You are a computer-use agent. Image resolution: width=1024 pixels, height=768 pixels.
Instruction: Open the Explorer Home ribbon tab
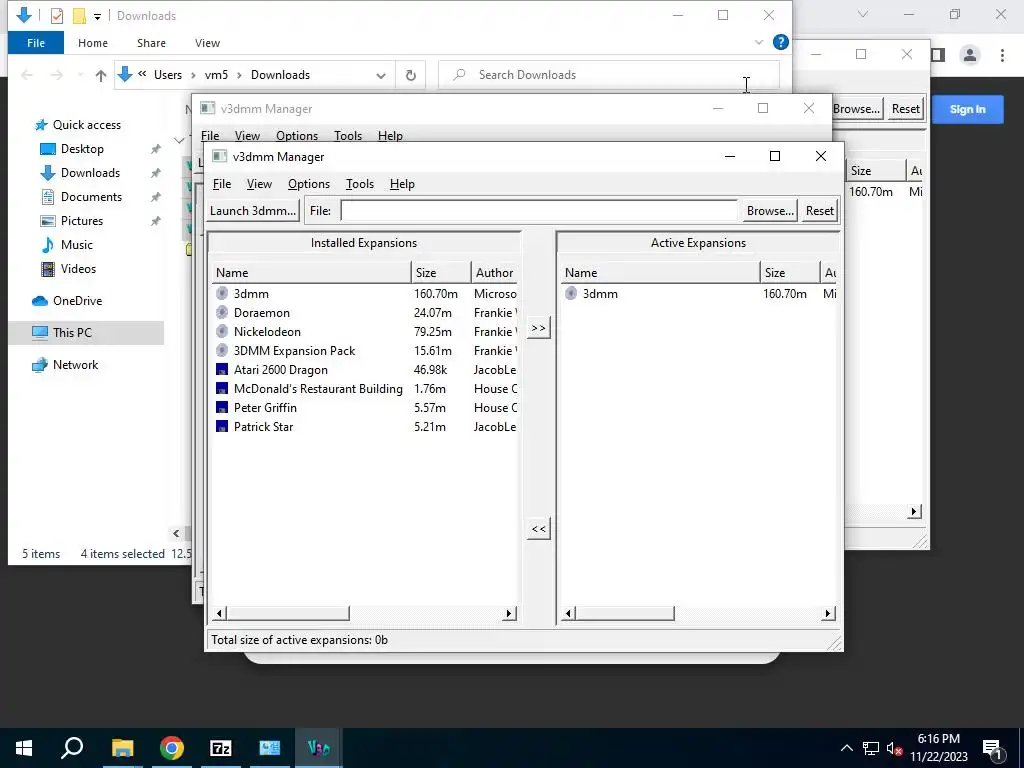point(93,43)
